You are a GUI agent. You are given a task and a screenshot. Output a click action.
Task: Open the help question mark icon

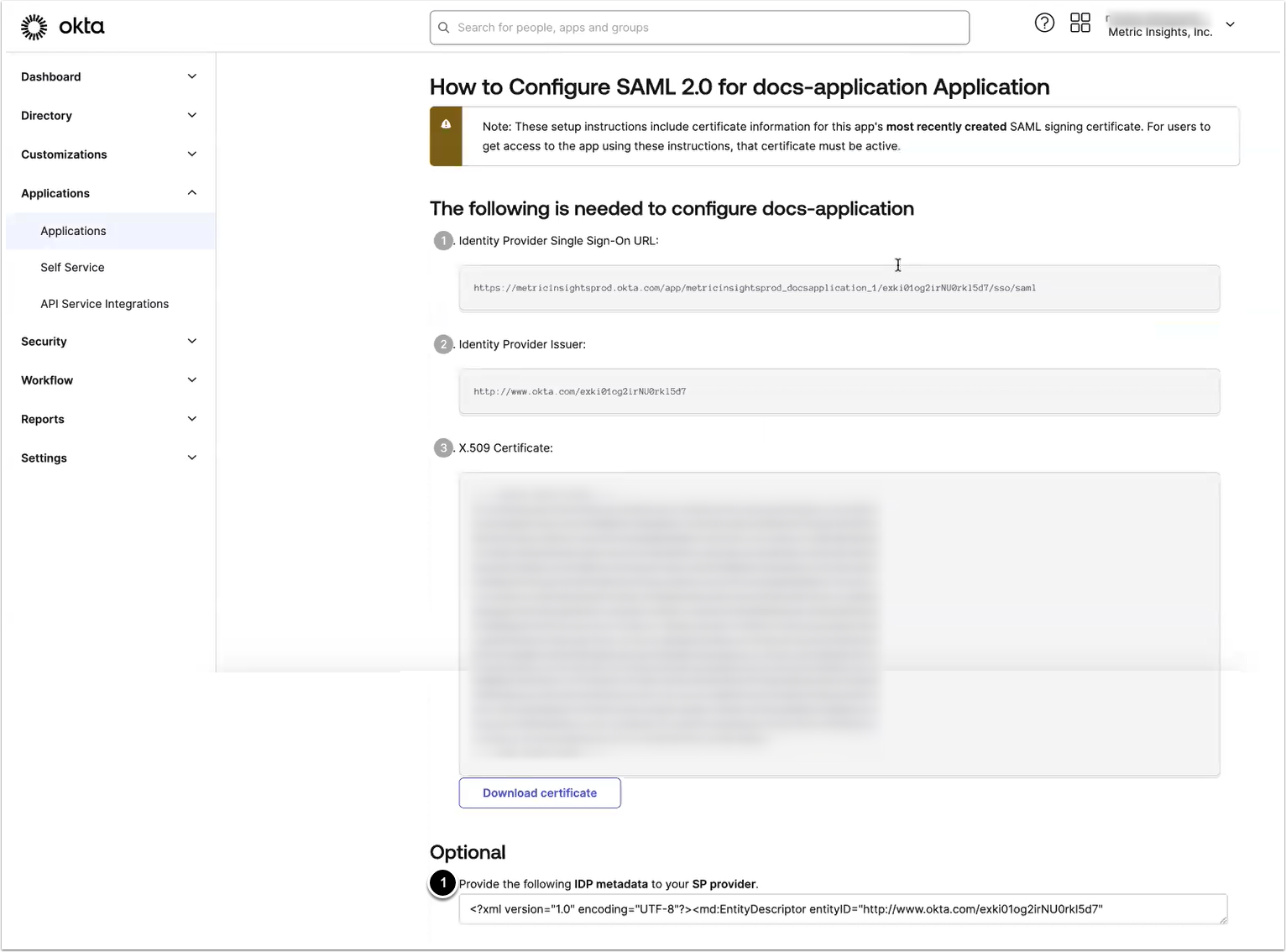click(1044, 24)
